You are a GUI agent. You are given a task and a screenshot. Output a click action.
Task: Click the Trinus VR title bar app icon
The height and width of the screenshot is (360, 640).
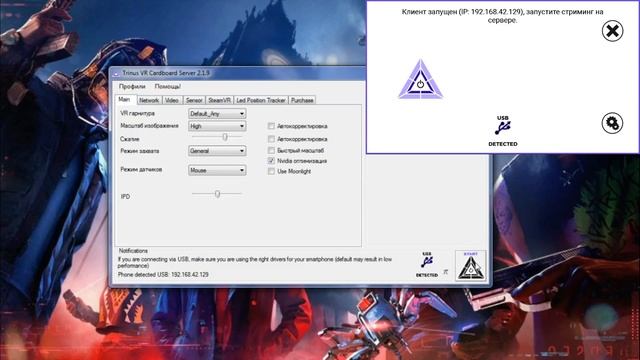(x=116, y=73)
